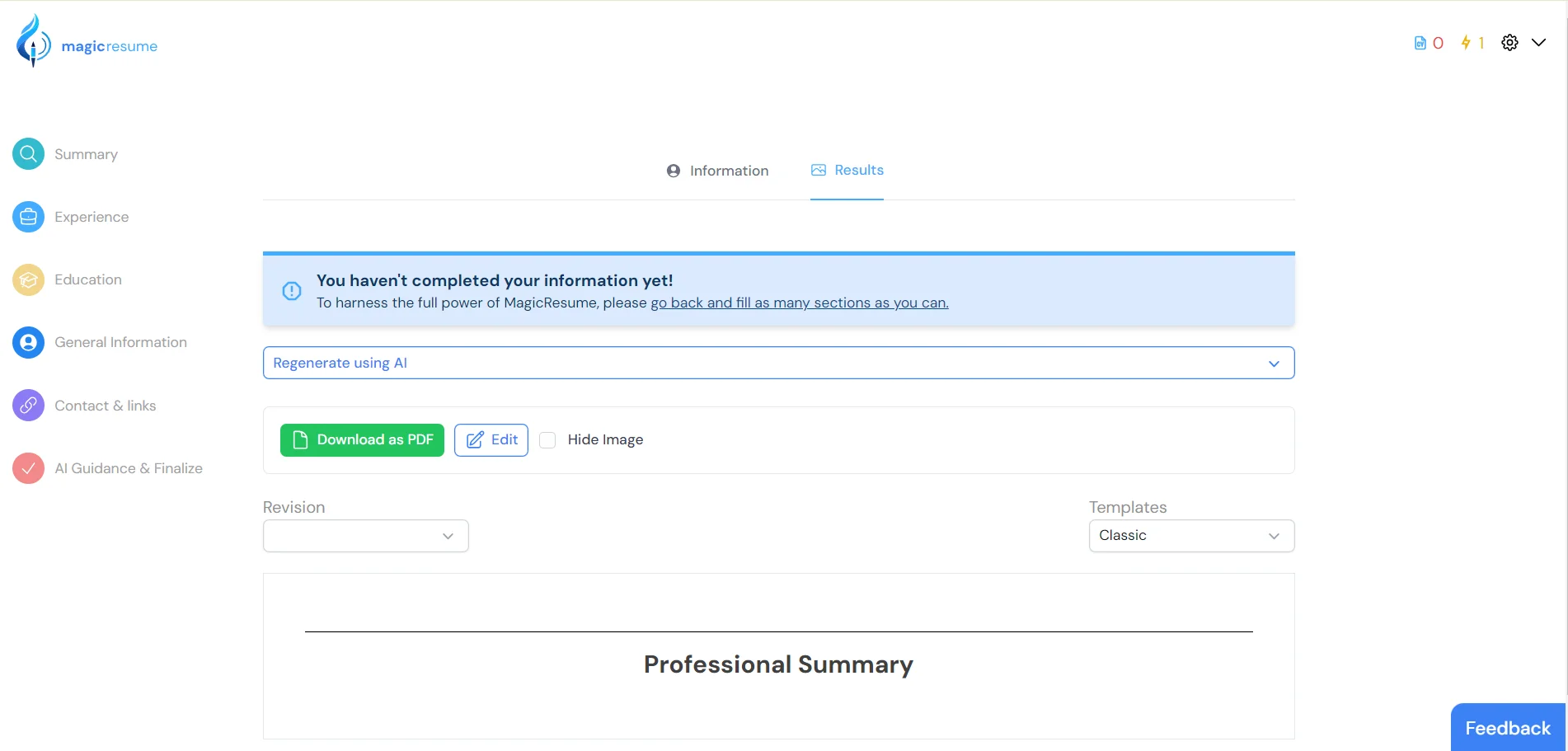Expand the account chevron beside gear
Screen dimensions: 1568x751
1538,43
